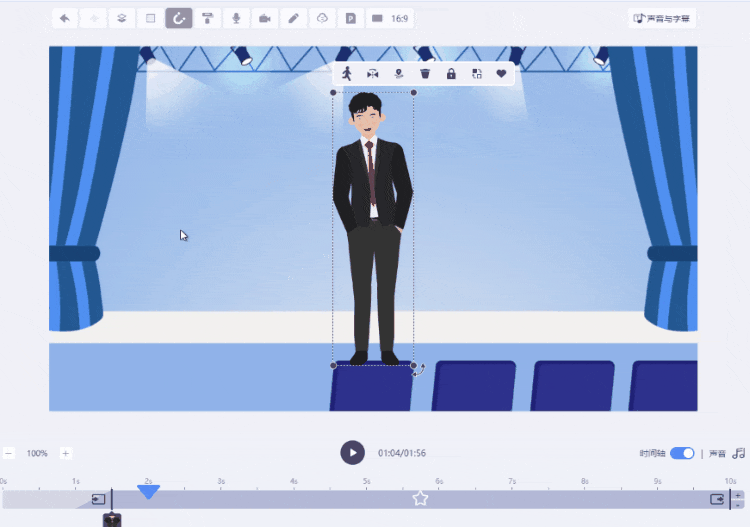Click the 100% zoom level value
The height and width of the screenshot is (527, 750).
pyautogui.click(x=37, y=453)
